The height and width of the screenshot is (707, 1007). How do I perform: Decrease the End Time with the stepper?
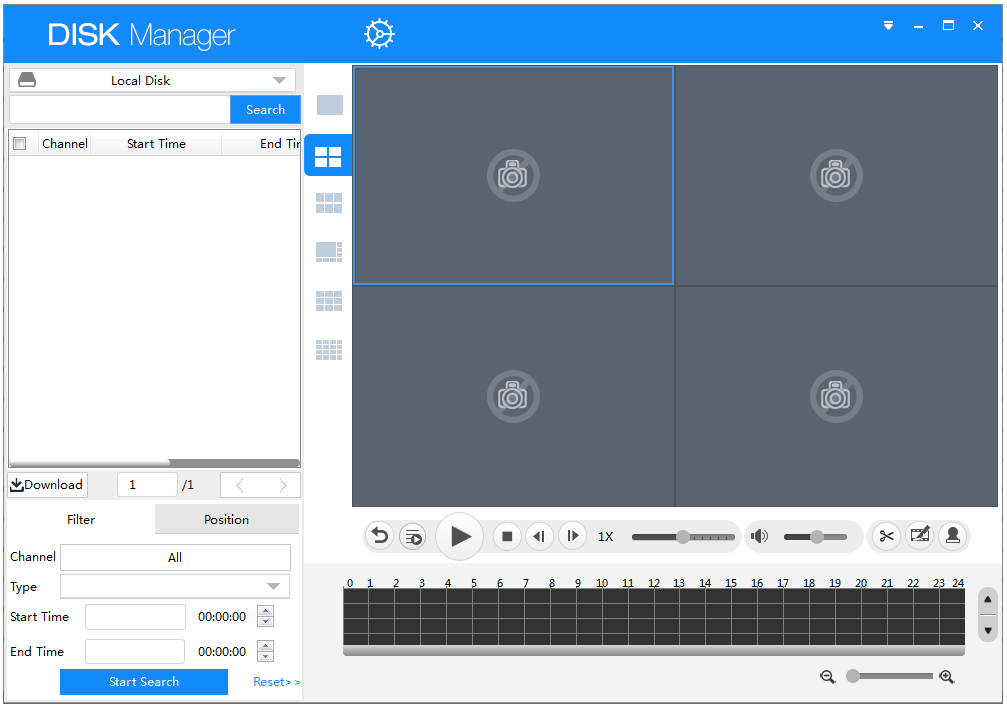[x=265, y=657]
